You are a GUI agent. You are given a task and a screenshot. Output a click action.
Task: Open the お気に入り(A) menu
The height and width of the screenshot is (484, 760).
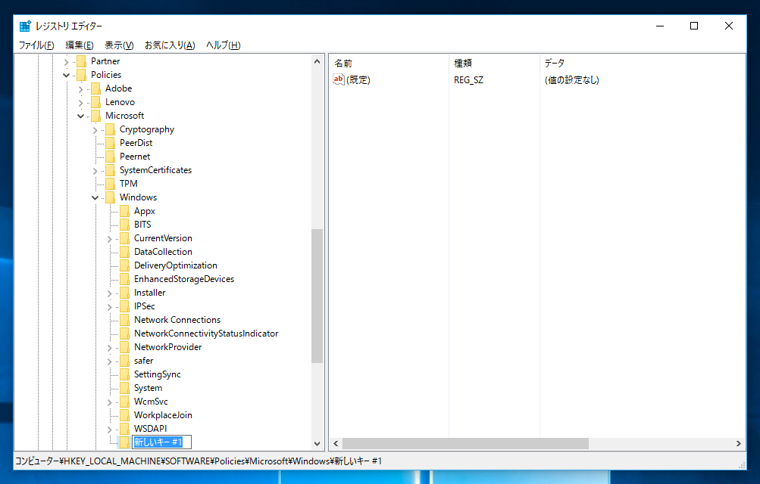point(170,45)
